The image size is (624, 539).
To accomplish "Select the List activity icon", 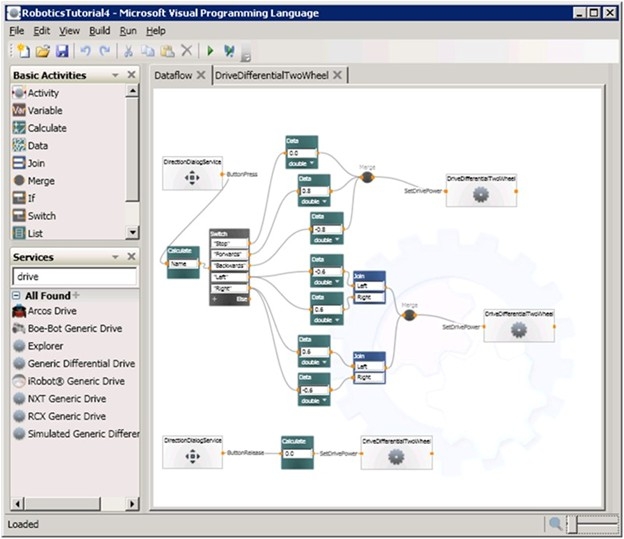I will pyautogui.click(x=19, y=233).
